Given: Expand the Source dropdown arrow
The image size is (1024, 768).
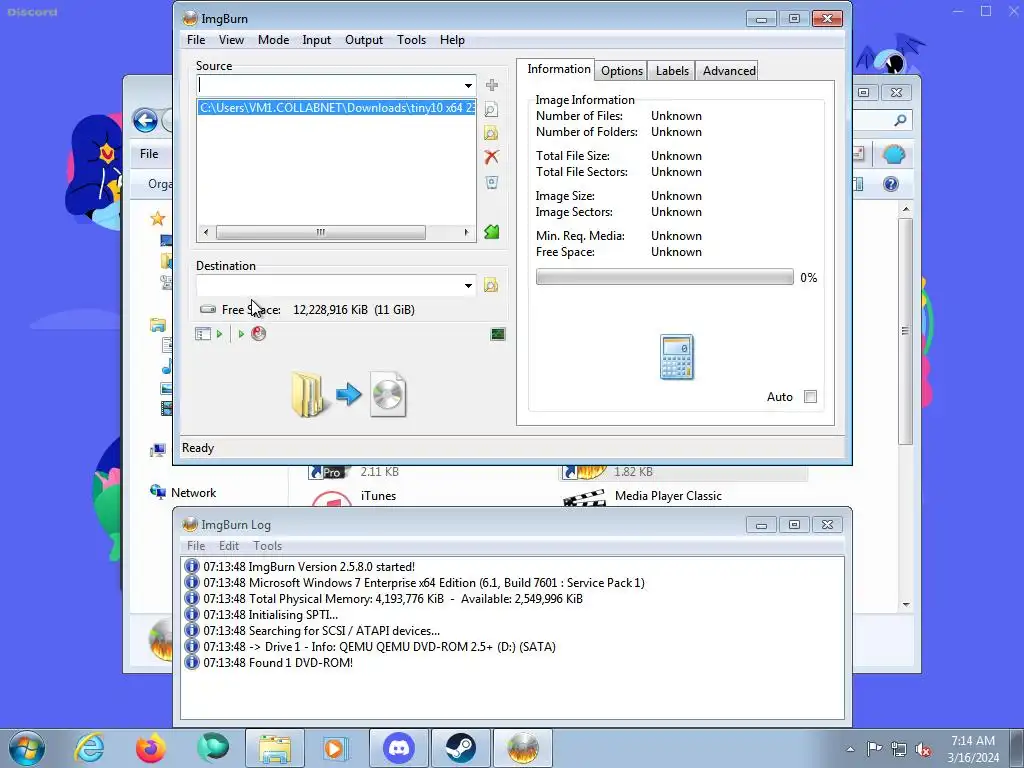Looking at the screenshot, I should [x=468, y=86].
